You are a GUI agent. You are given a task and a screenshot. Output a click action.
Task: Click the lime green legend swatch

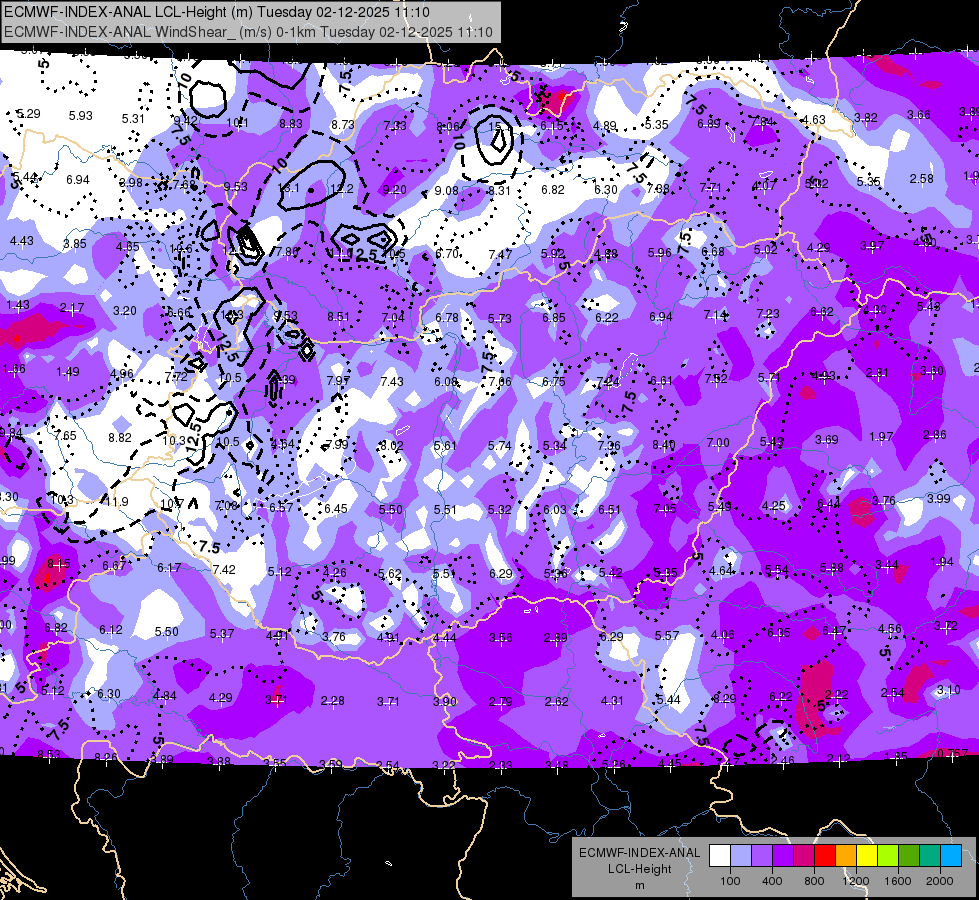888,856
